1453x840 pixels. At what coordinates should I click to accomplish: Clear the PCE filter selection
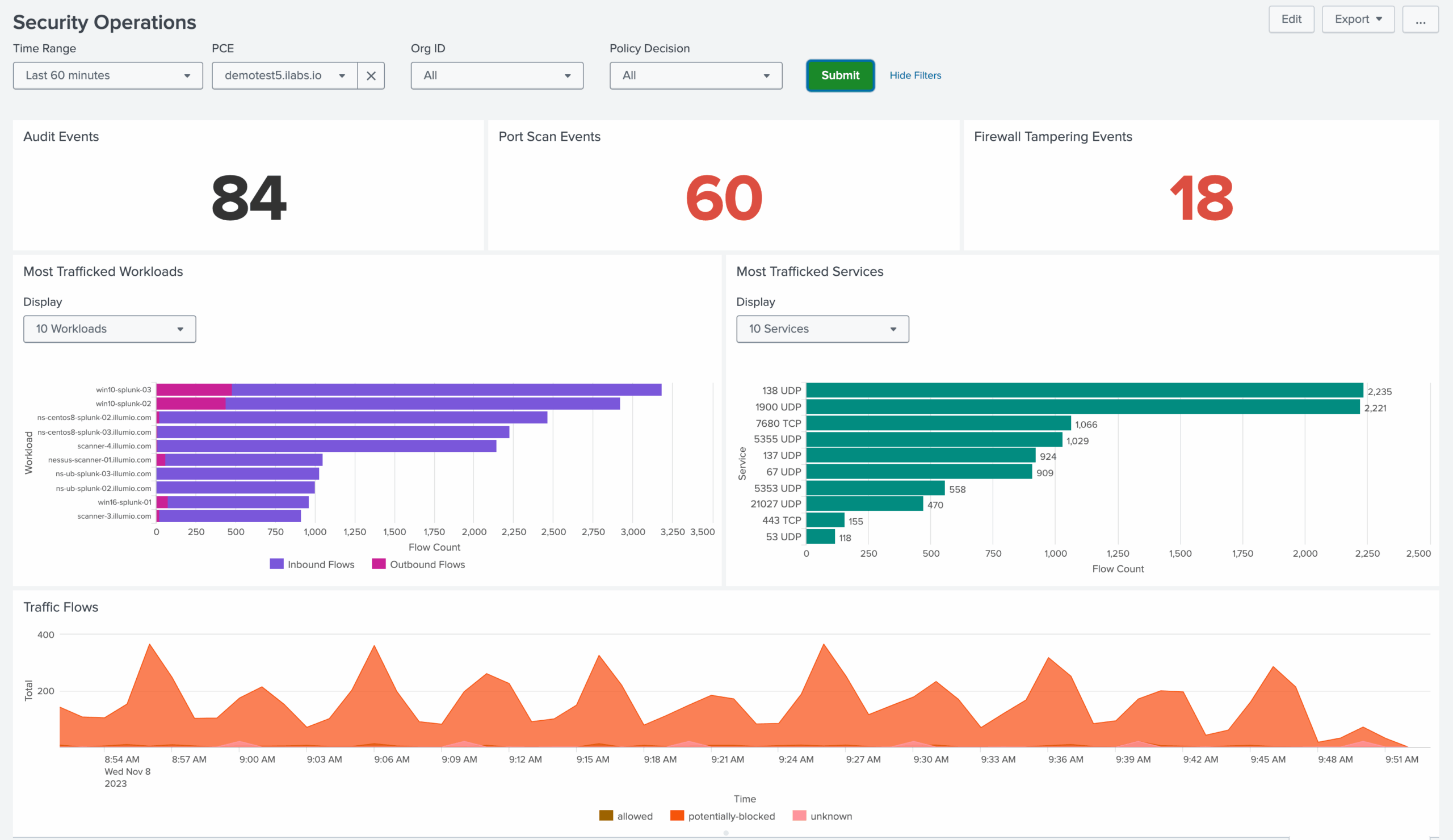click(x=371, y=75)
